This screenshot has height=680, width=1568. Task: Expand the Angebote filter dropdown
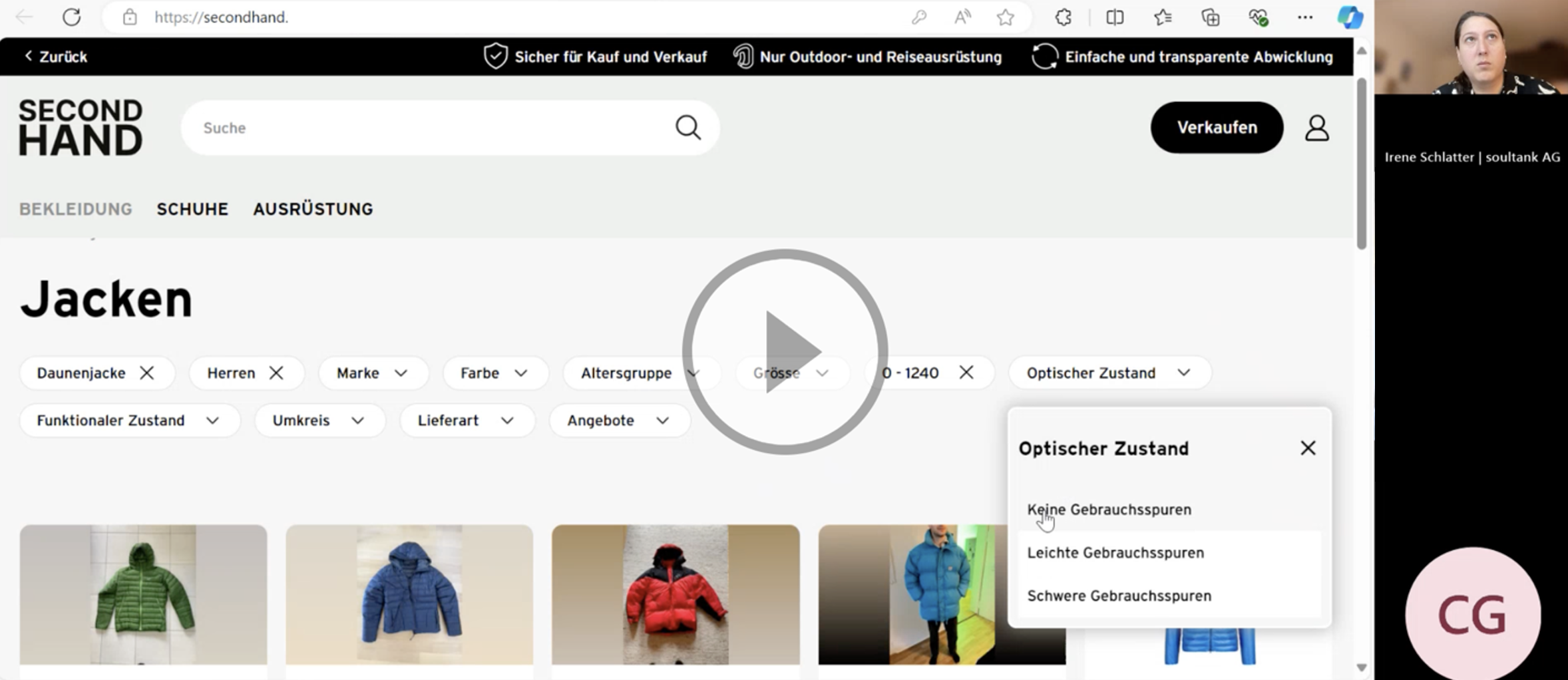tap(619, 421)
